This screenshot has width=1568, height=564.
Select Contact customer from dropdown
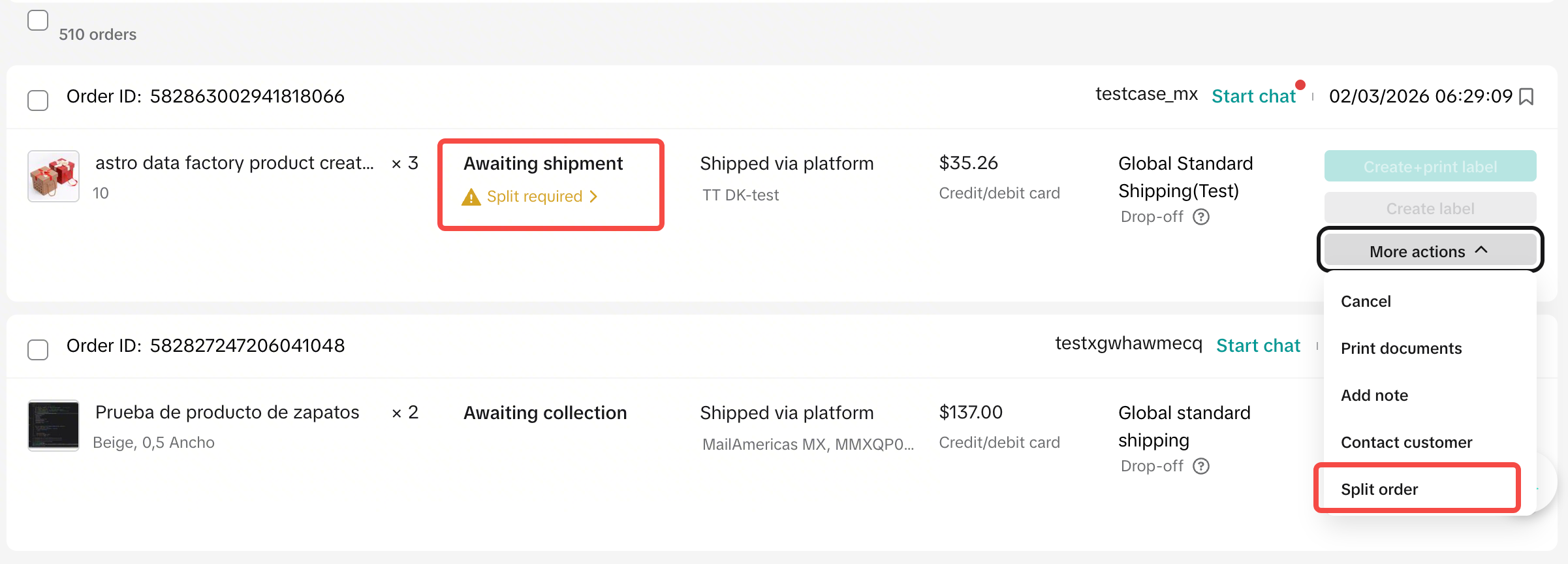coord(1406,443)
